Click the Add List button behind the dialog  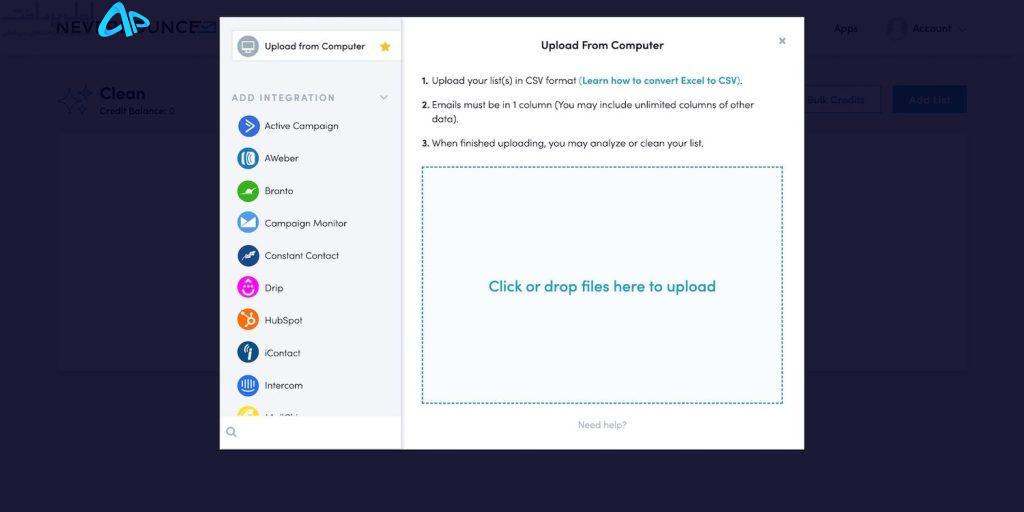pyautogui.click(x=930, y=99)
